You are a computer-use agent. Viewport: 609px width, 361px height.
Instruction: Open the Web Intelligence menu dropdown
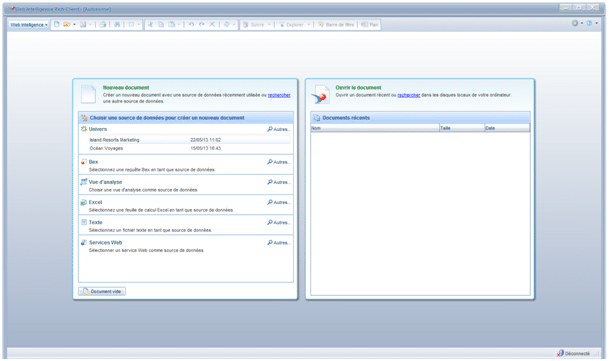click(x=29, y=25)
